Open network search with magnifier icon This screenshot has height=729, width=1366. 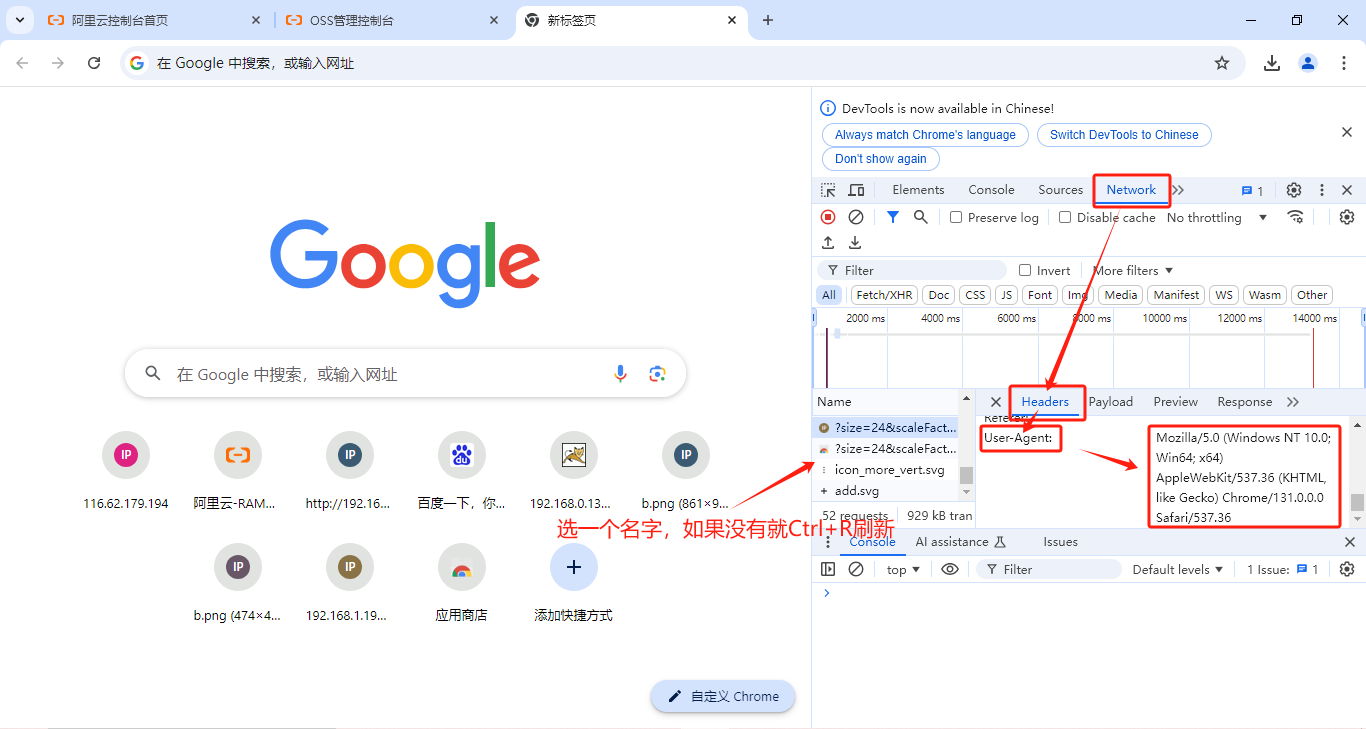(921, 217)
